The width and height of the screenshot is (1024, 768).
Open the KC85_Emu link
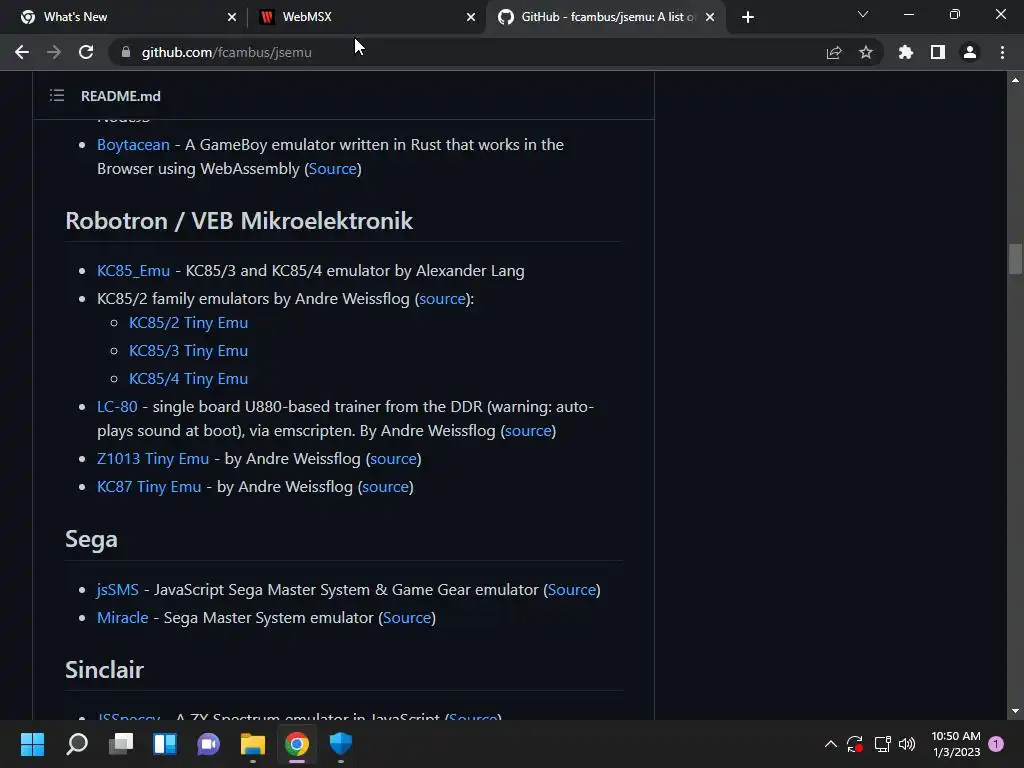coord(133,270)
